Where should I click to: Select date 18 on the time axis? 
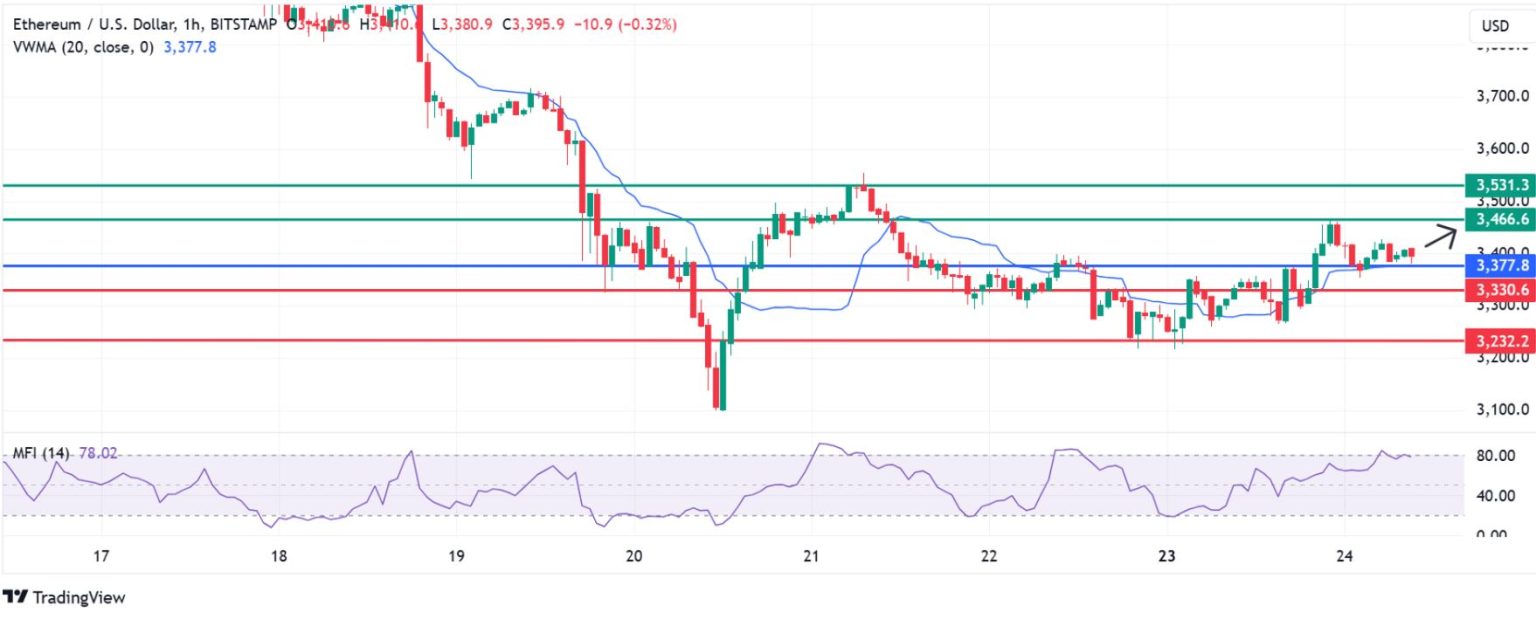click(279, 556)
